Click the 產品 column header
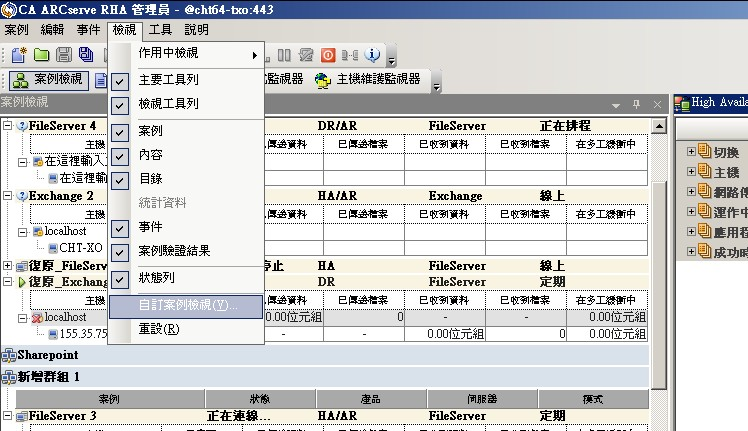Image resolution: width=748 pixels, height=431 pixels. pos(371,399)
